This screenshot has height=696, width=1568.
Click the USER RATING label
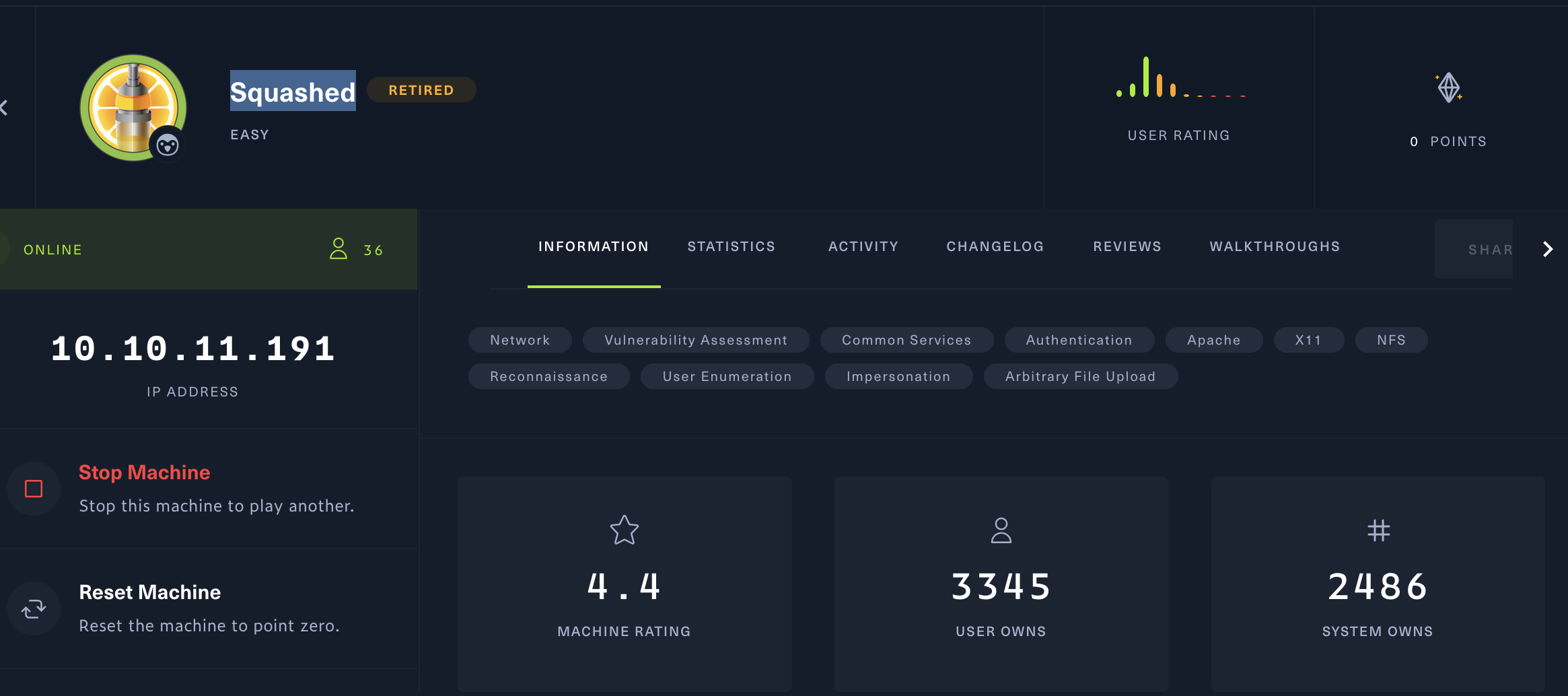click(x=1179, y=135)
